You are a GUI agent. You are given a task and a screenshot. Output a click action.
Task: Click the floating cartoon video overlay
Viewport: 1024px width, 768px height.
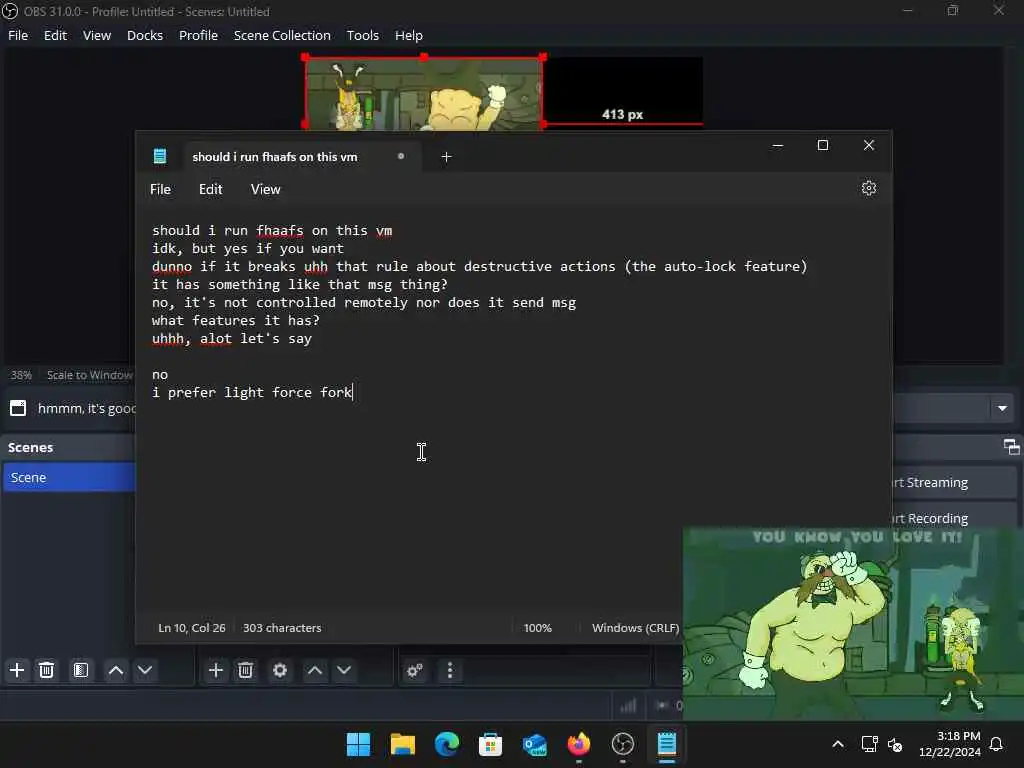coord(853,624)
